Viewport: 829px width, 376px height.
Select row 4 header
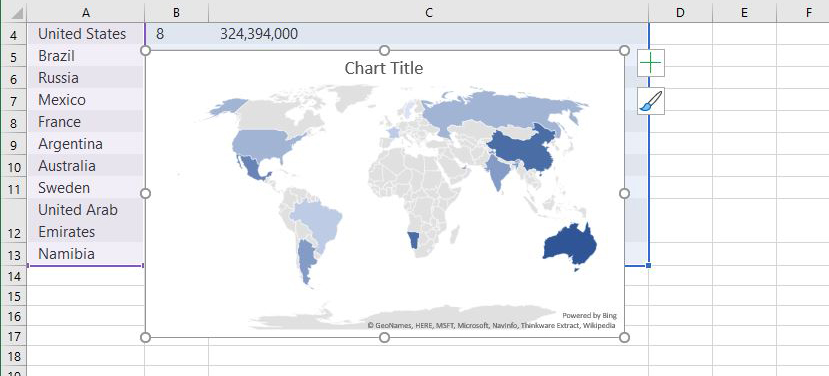[x=14, y=34]
